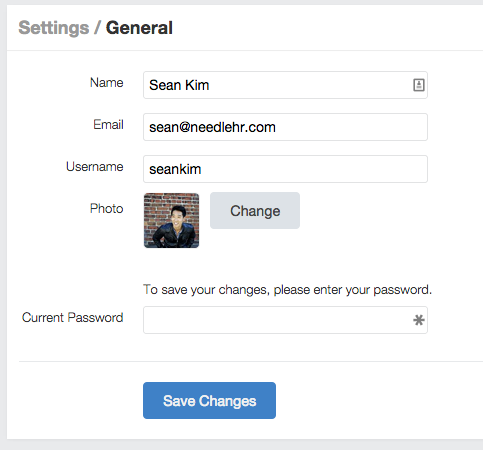
Task: Click the Email field label
Action: [108, 125]
